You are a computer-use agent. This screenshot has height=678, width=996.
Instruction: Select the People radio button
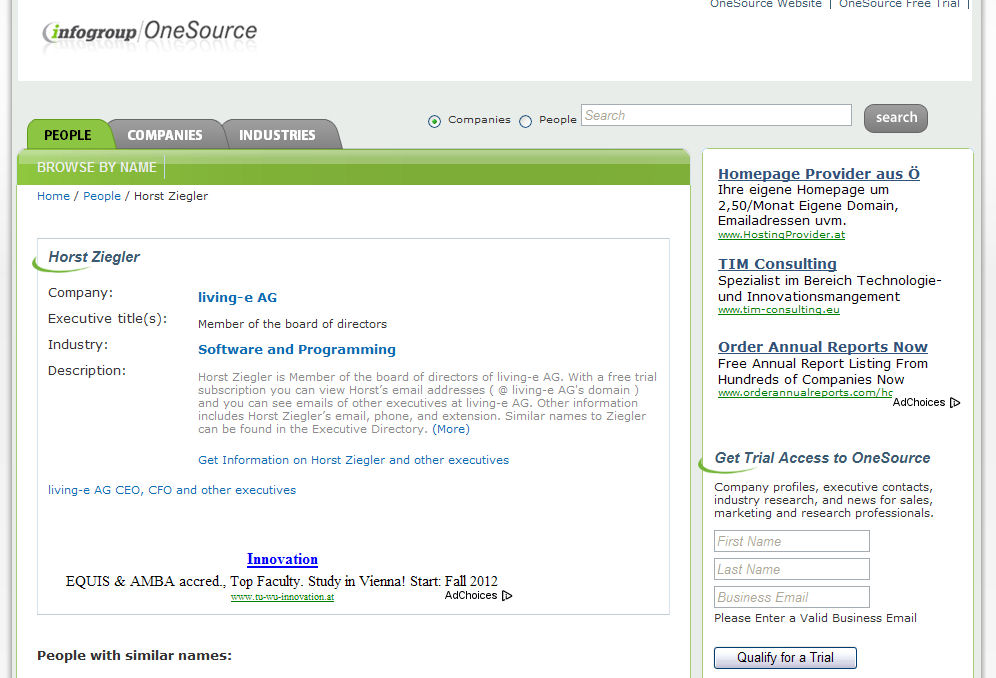pyautogui.click(x=525, y=121)
